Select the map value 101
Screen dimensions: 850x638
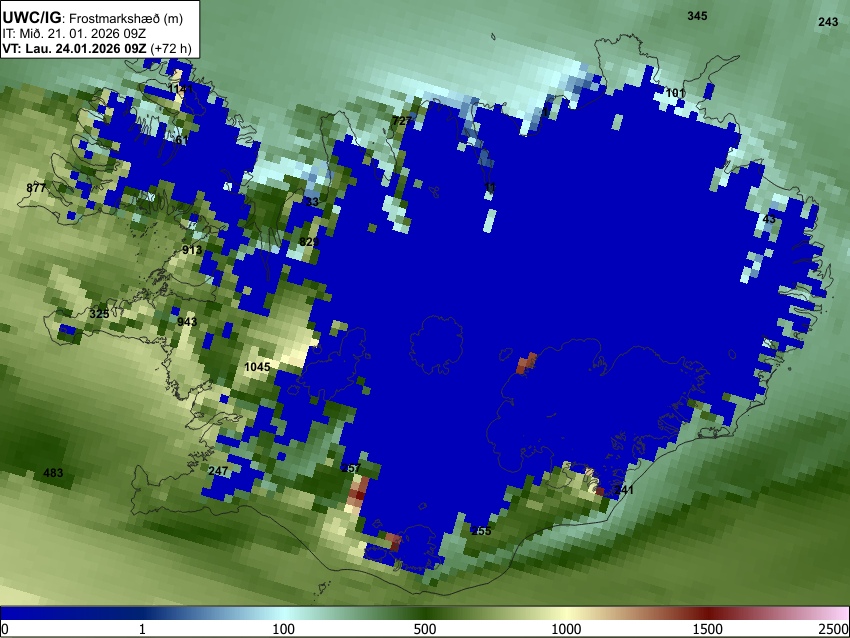[x=675, y=93]
